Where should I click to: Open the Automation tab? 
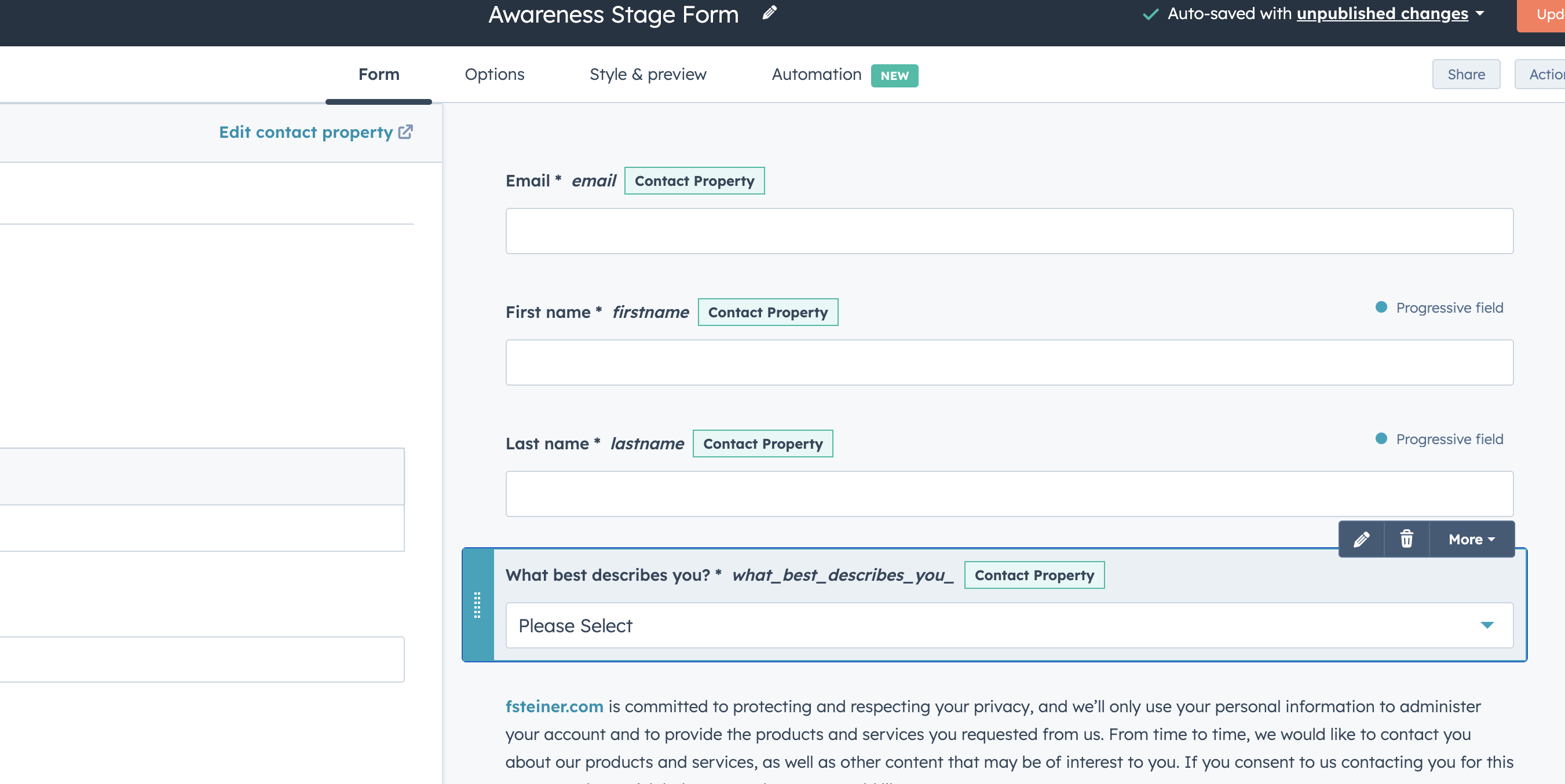(816, 74)
